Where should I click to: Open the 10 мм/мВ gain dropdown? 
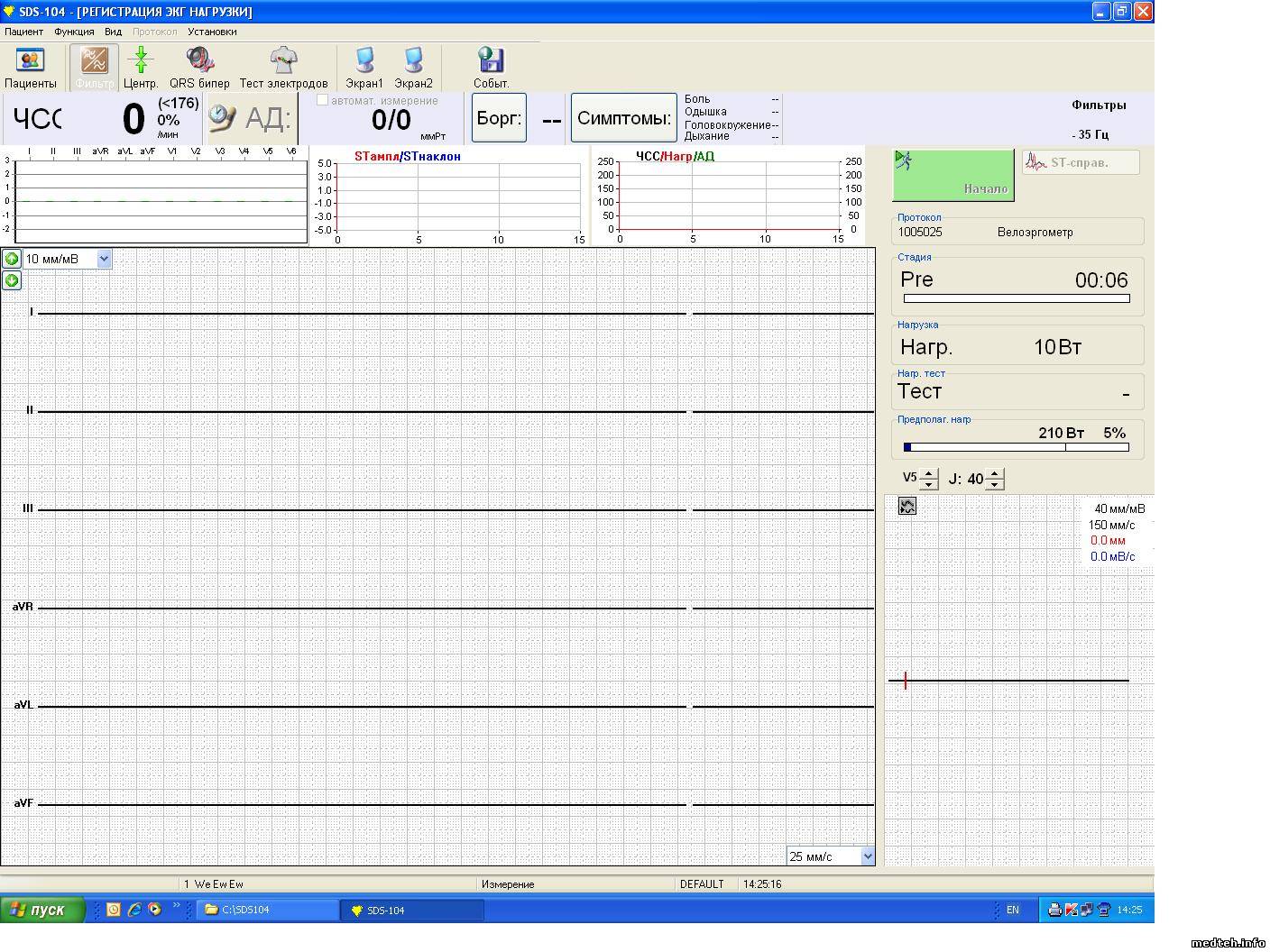[x=104, y=260]
